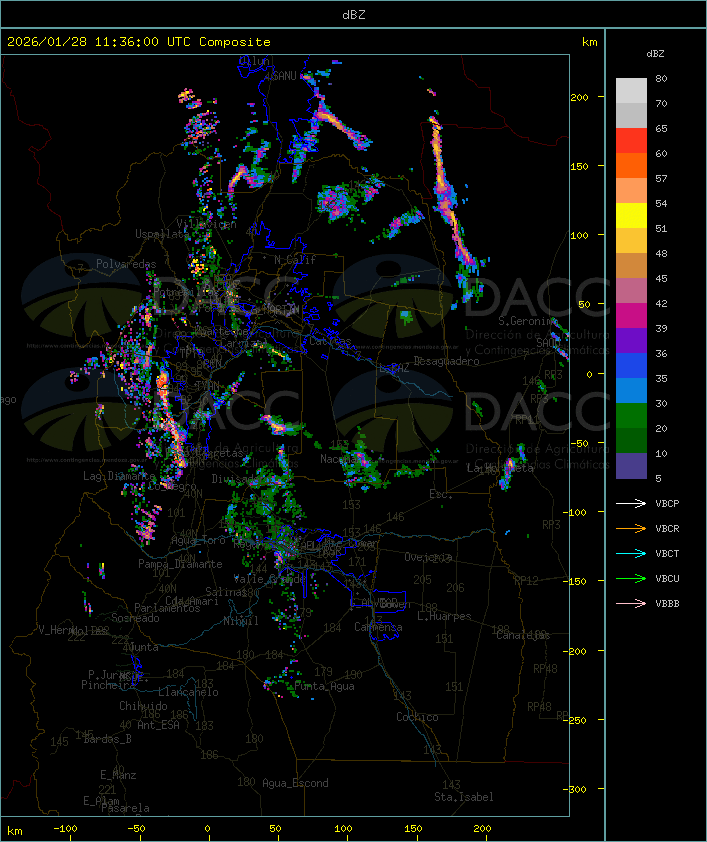
Task: Click the Chihuido place label on the map
Action: click(x=143, y=706)
